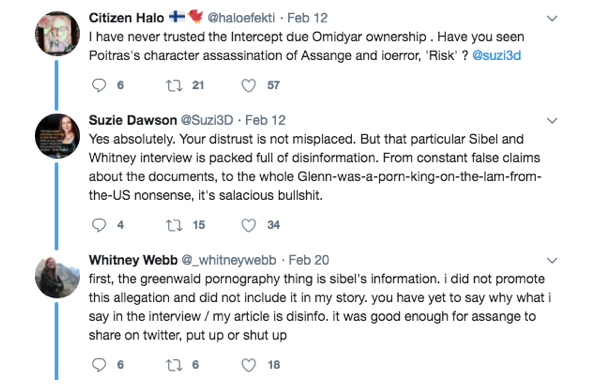The height and width of the screenshot is (389, 599).
Task: Reply to Suzie Dawson's tweet
Action: click(99, 225)
